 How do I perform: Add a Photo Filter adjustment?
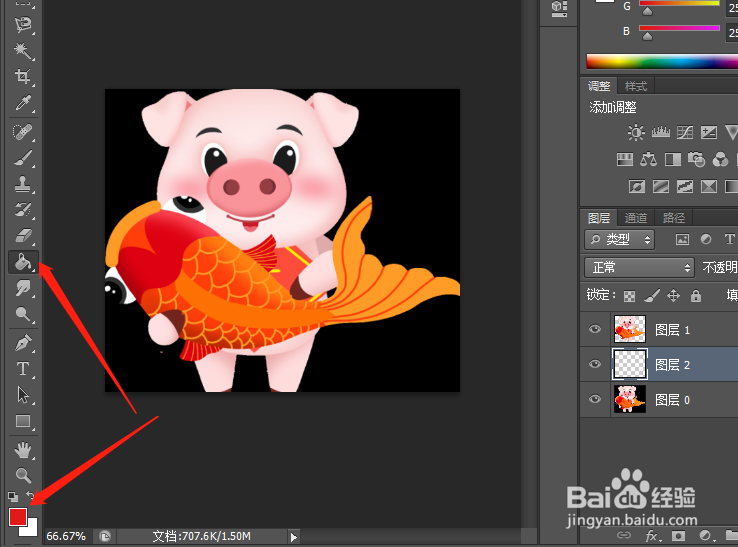697,160
